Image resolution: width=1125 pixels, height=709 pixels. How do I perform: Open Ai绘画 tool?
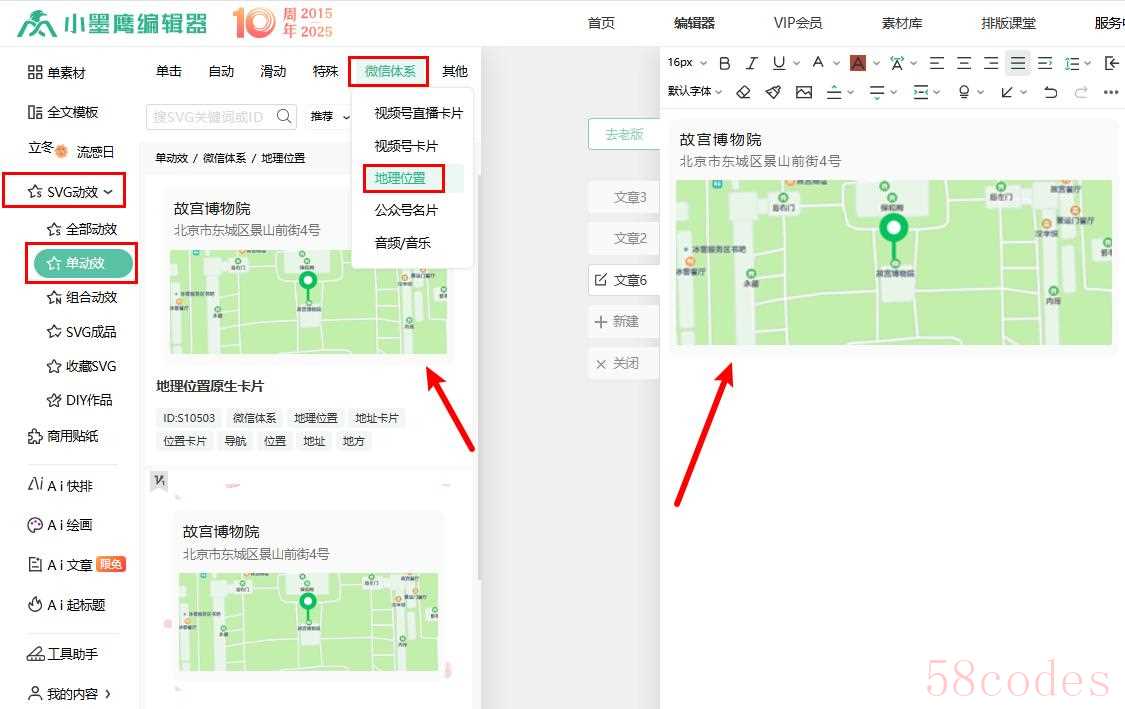60,525
